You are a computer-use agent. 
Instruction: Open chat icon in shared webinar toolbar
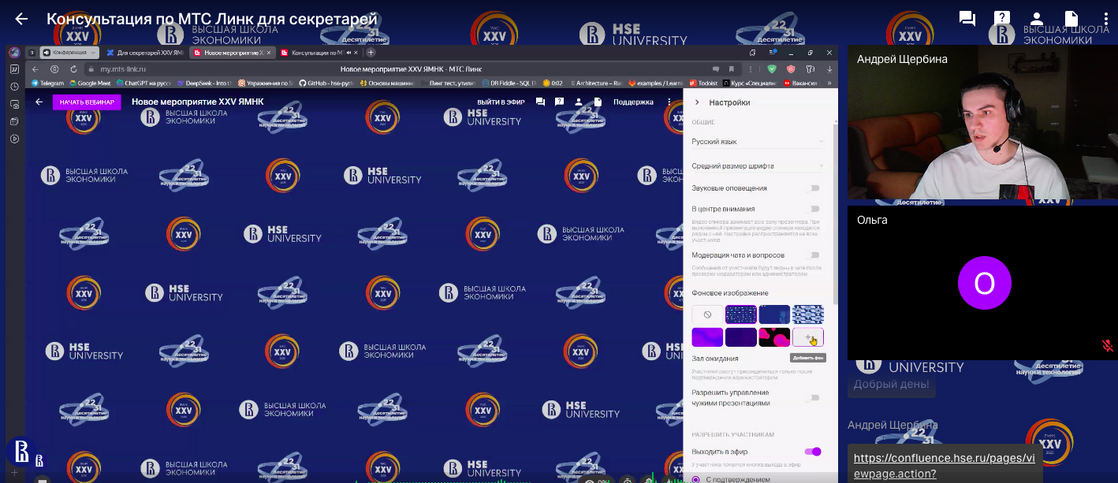(540, 102)
